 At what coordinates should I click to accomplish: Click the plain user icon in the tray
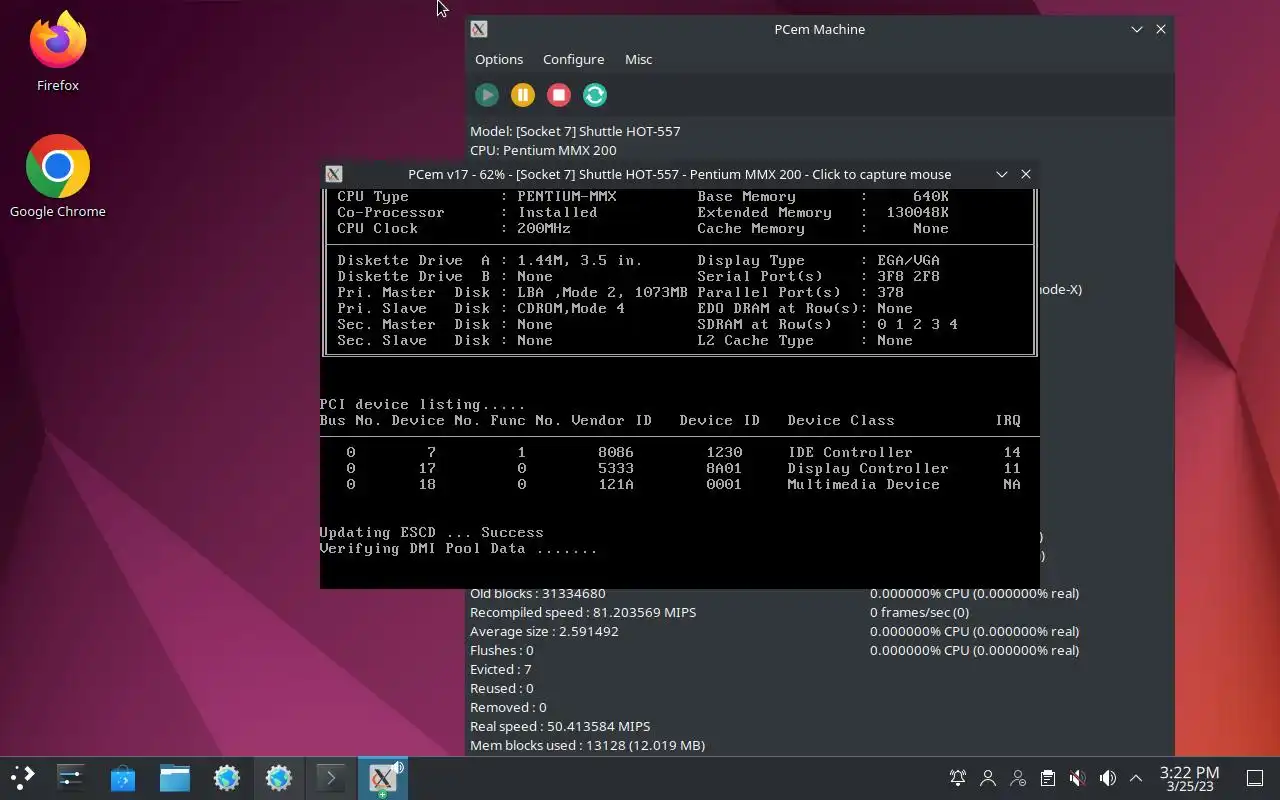point(988,778)
